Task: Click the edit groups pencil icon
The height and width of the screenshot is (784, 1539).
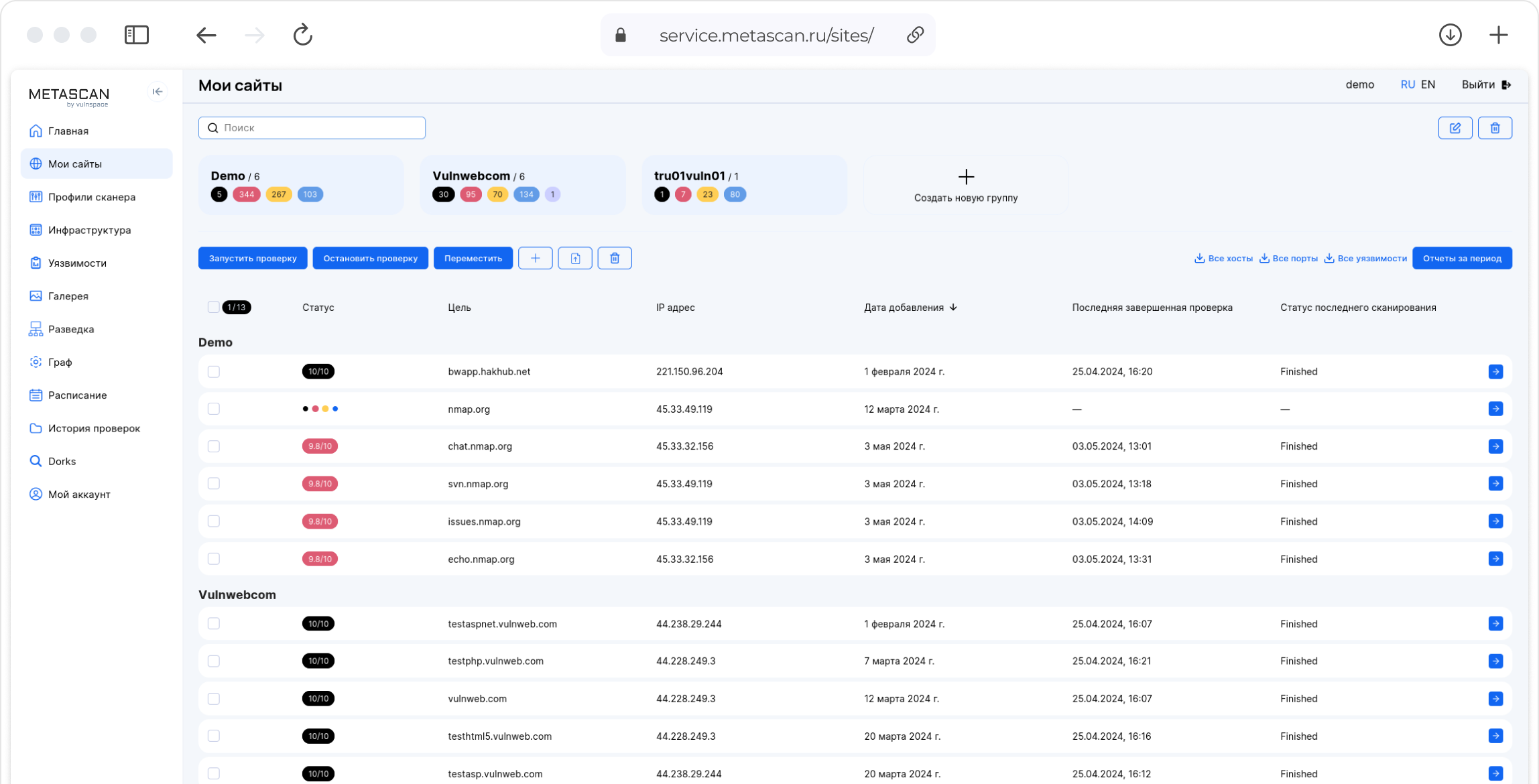Action: click(x=1455, y=128)
